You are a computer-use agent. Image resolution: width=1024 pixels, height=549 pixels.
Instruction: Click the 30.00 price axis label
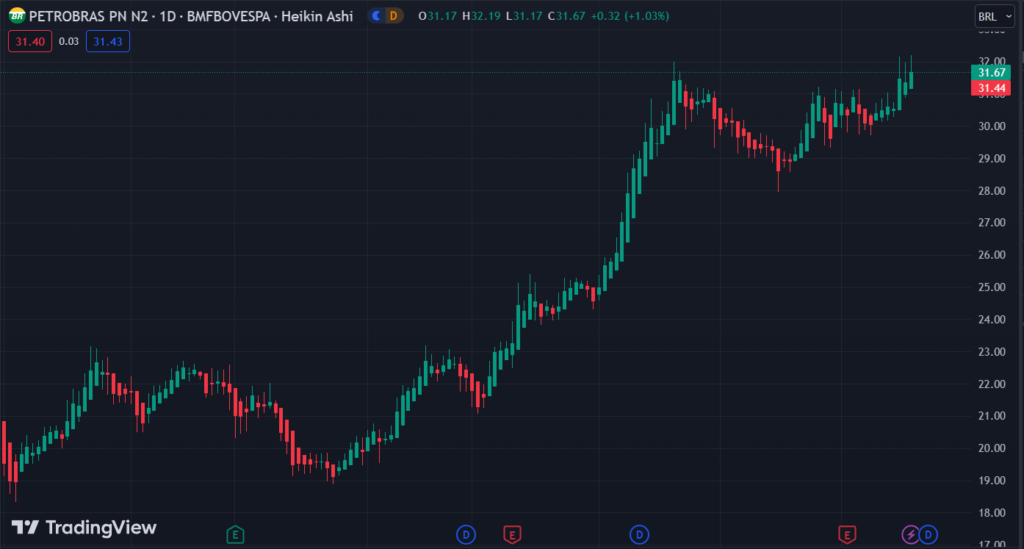tap(991, 126)
